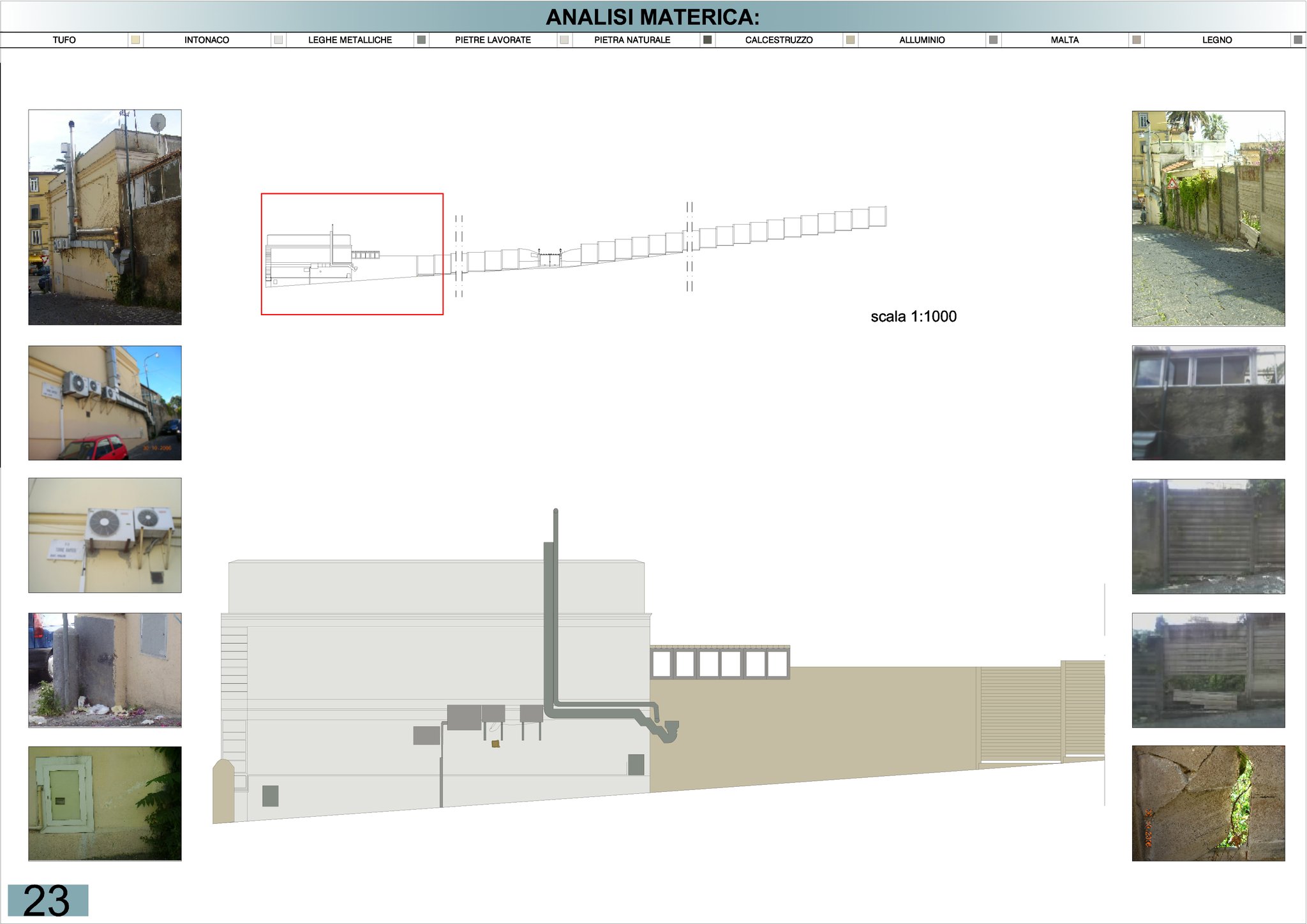The height and width of the screenshot is (924, 1307).
Task: Open the photo with the red car
Action: pyautogui.click(x=105, y=403)
